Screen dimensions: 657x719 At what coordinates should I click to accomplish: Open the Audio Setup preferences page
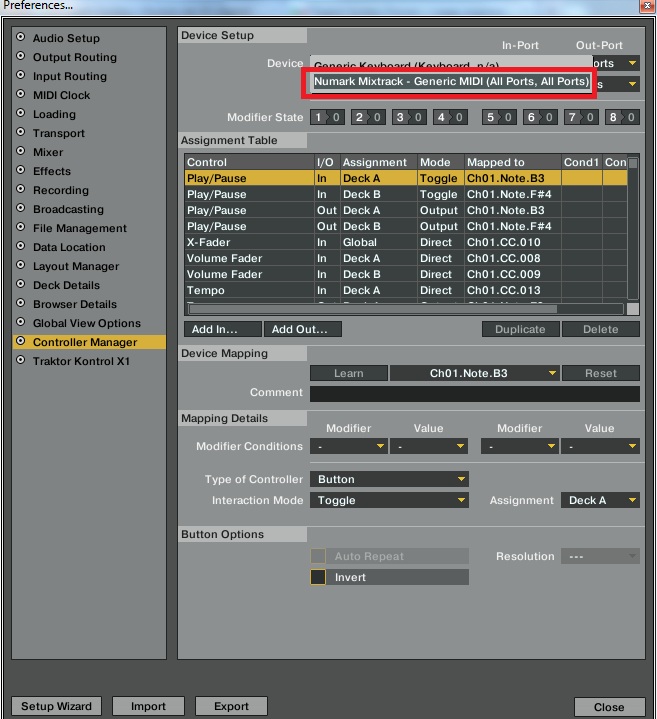click(x=66, y=38)
